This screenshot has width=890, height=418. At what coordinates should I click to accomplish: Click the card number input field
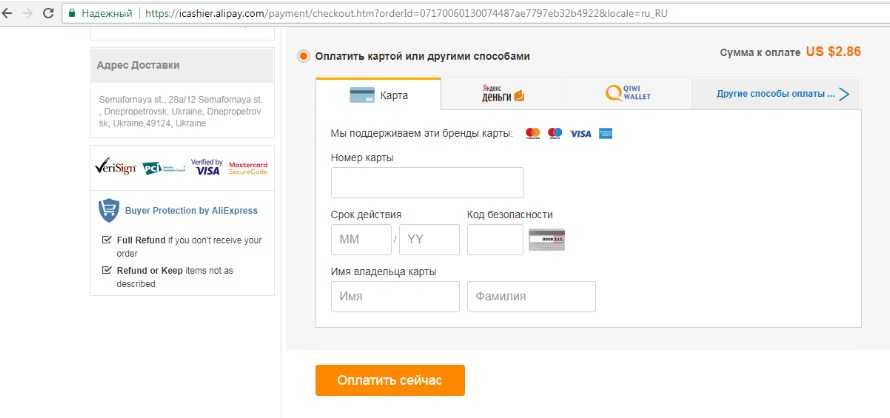(x=427, y=183)
